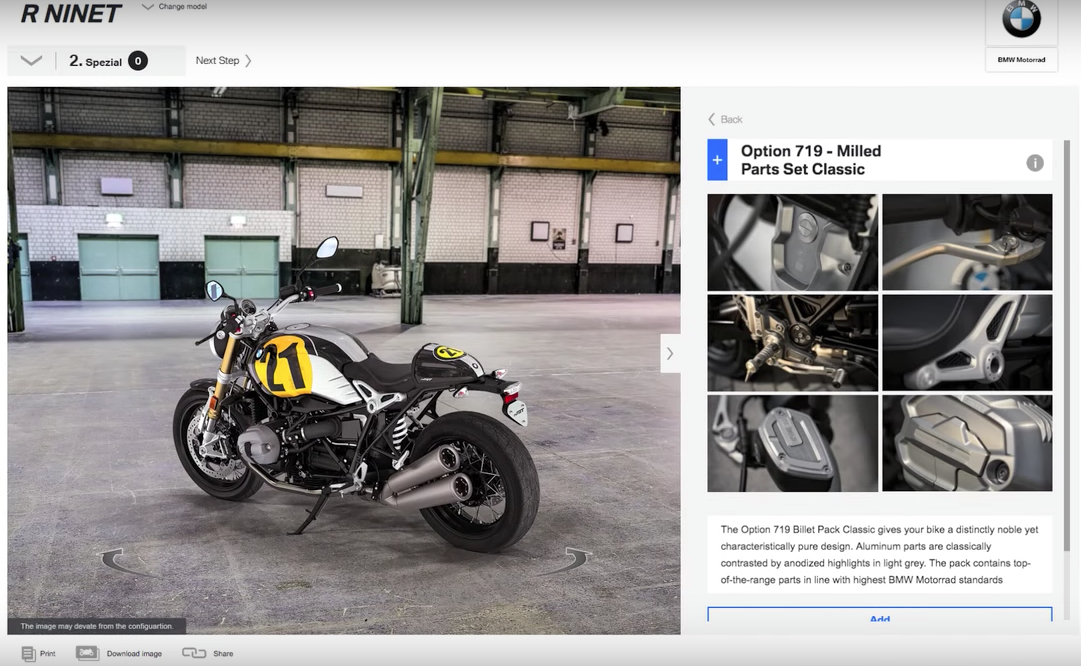Click the Back link
The height and width of the screenshot is (666, 1081).
tap(726, 119)
